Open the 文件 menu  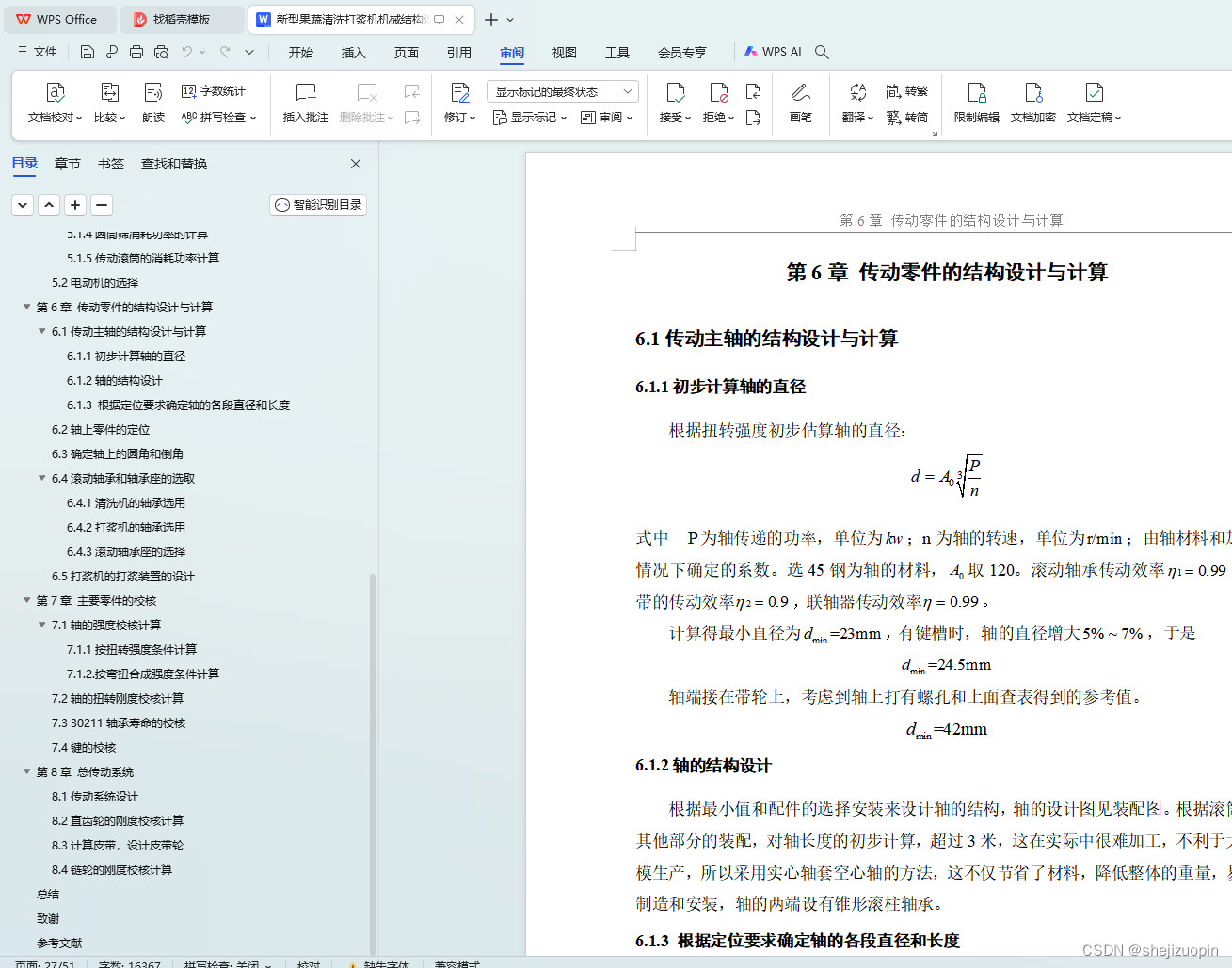coord(38,52)
